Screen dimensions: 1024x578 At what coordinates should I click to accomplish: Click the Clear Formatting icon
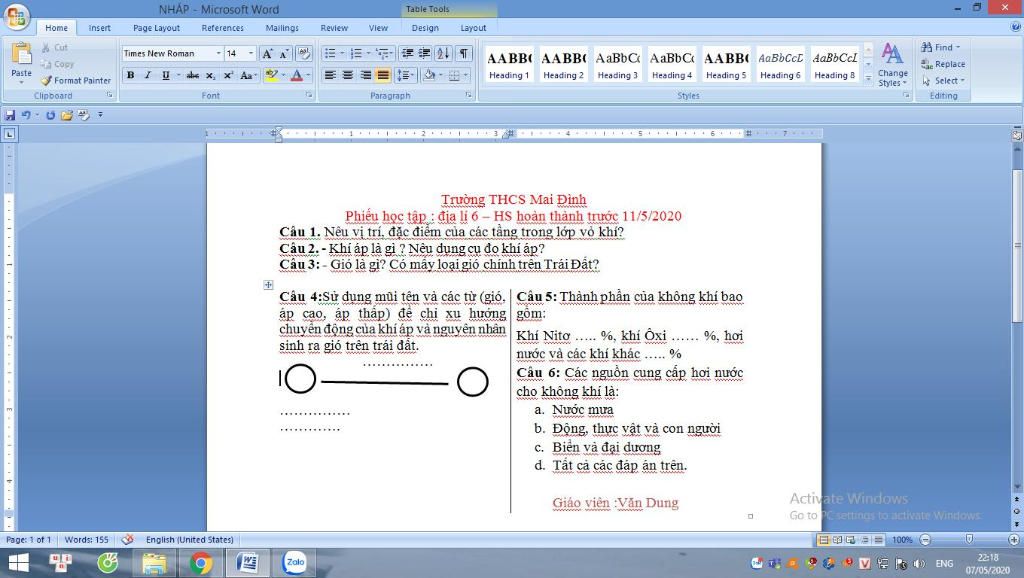click(x=303, y=54)
